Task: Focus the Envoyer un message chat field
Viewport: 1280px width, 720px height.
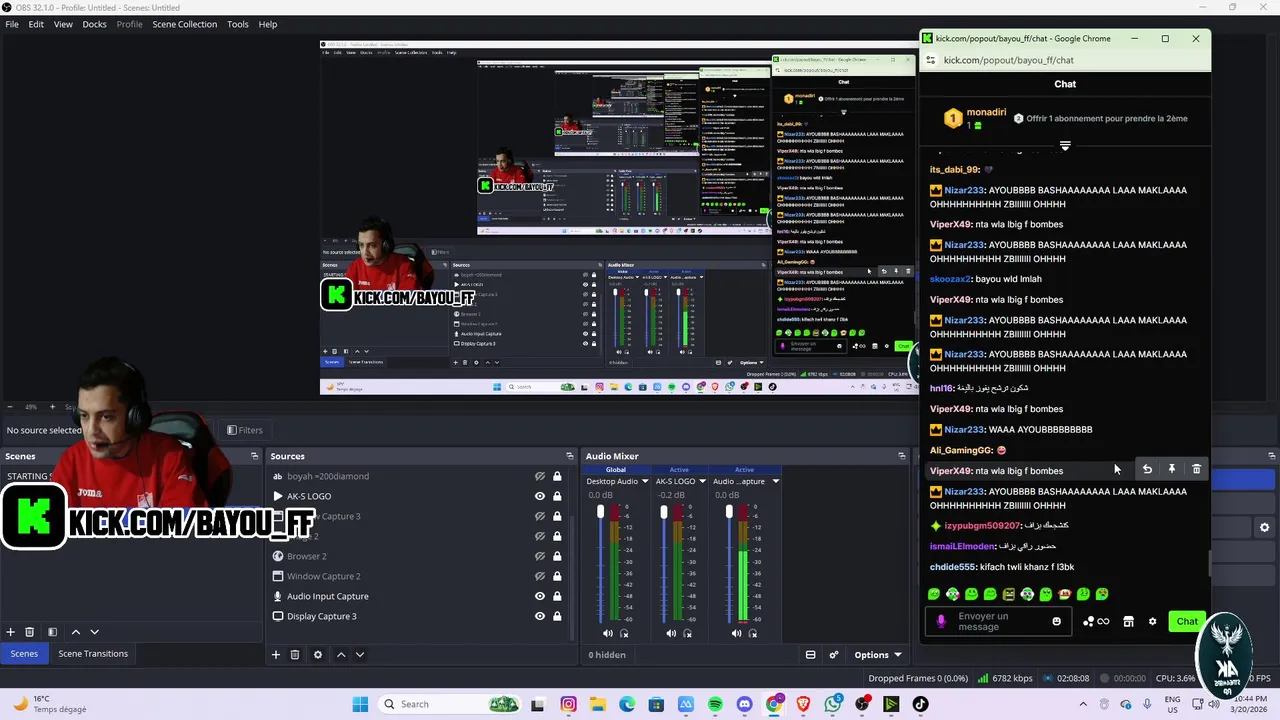Action: [1000, 621]
